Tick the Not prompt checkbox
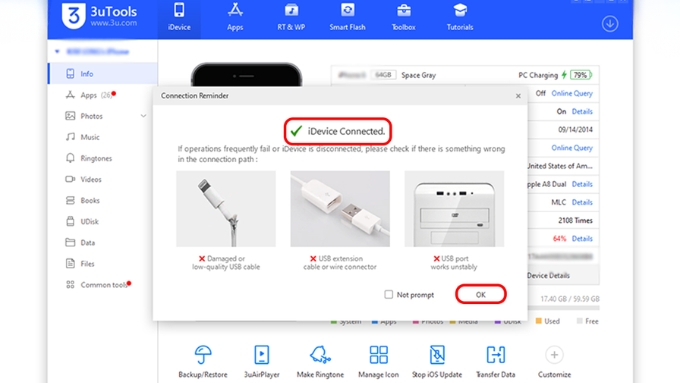The width and height of the screenshot is (680, 383). pos(389,295)
